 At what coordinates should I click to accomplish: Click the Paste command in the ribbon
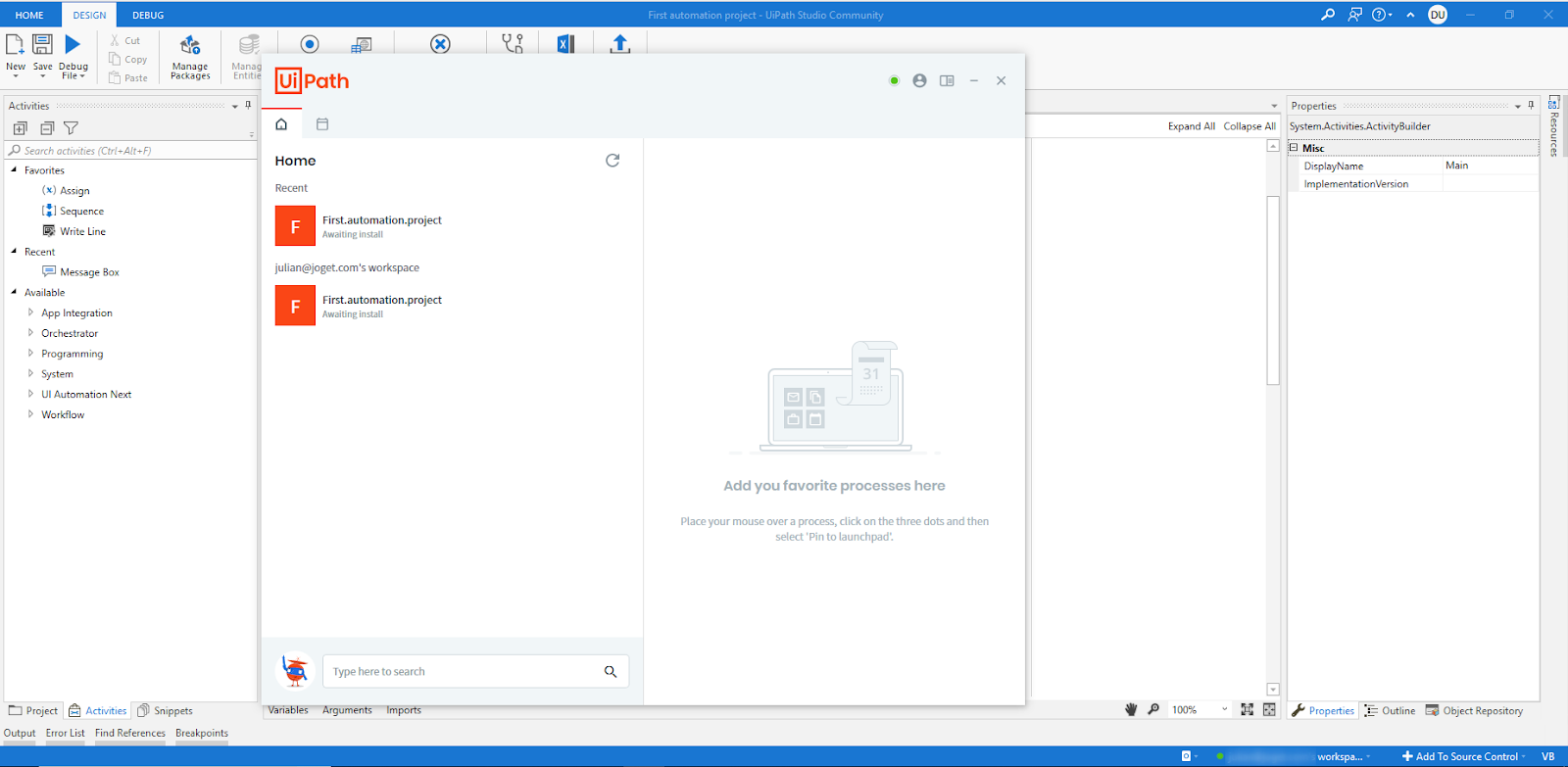coord(127,78)
